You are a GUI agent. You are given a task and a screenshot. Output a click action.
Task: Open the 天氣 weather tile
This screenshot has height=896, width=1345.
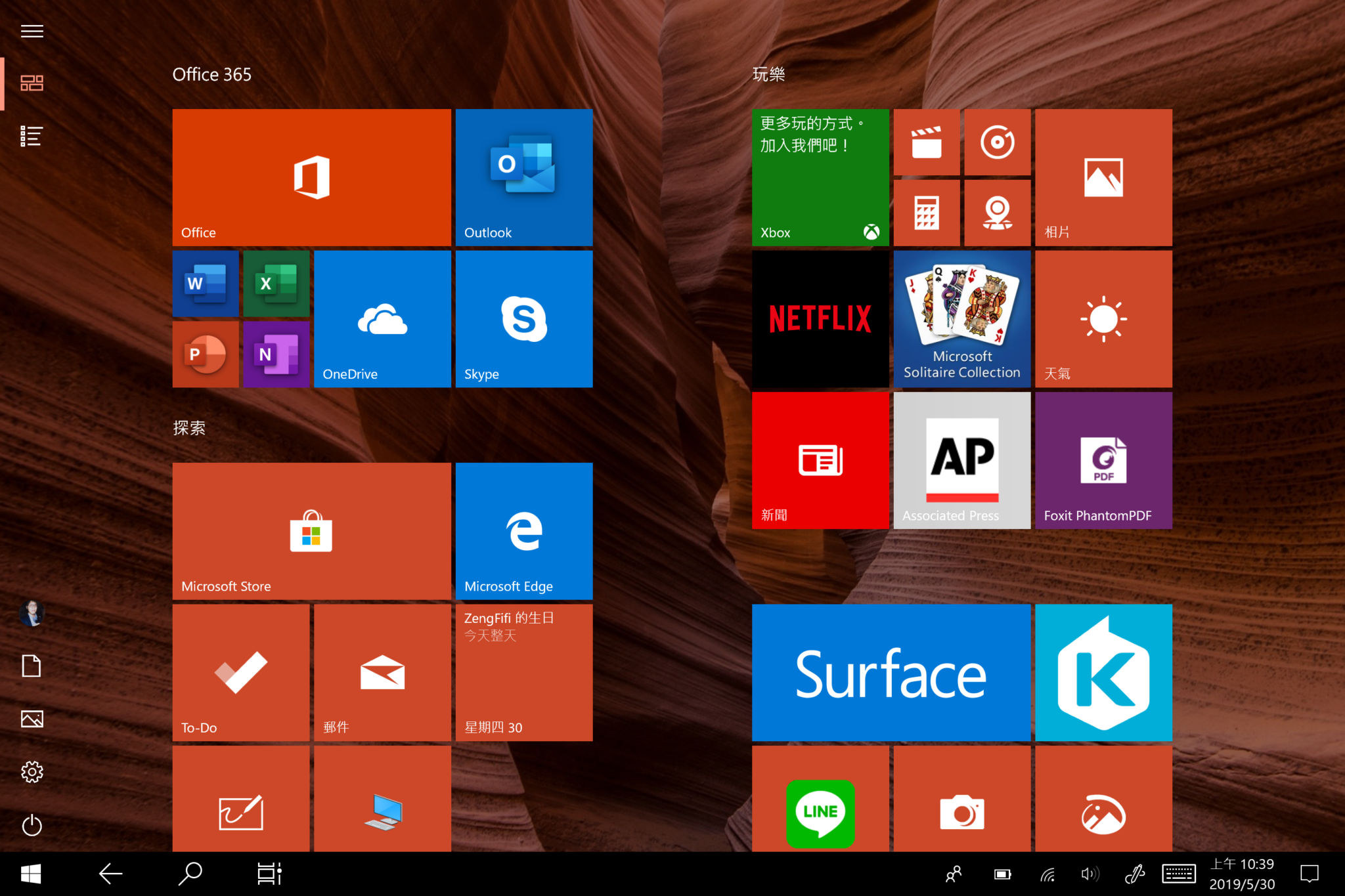tap(1103, 319)
